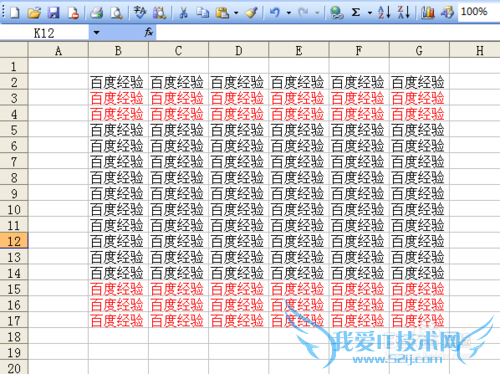Viewport: 500px width, 374px height.
Task: Apply AutoSum sigma button
Action: (x=356, y=13)
